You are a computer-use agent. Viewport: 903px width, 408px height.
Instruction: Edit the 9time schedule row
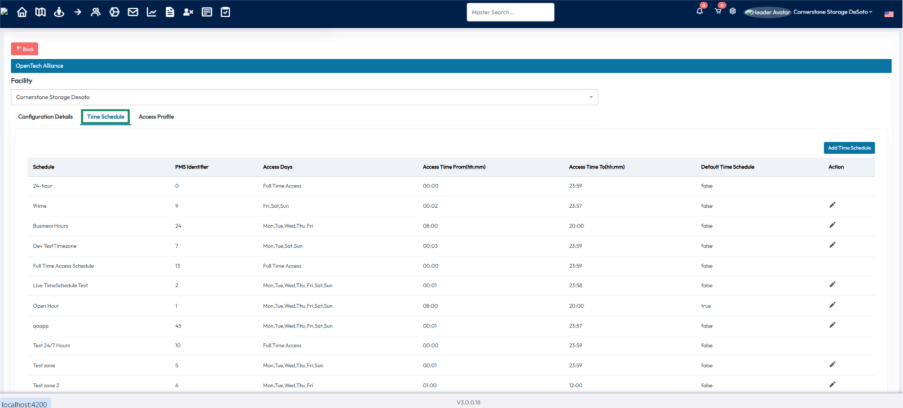tap(832, 205)
